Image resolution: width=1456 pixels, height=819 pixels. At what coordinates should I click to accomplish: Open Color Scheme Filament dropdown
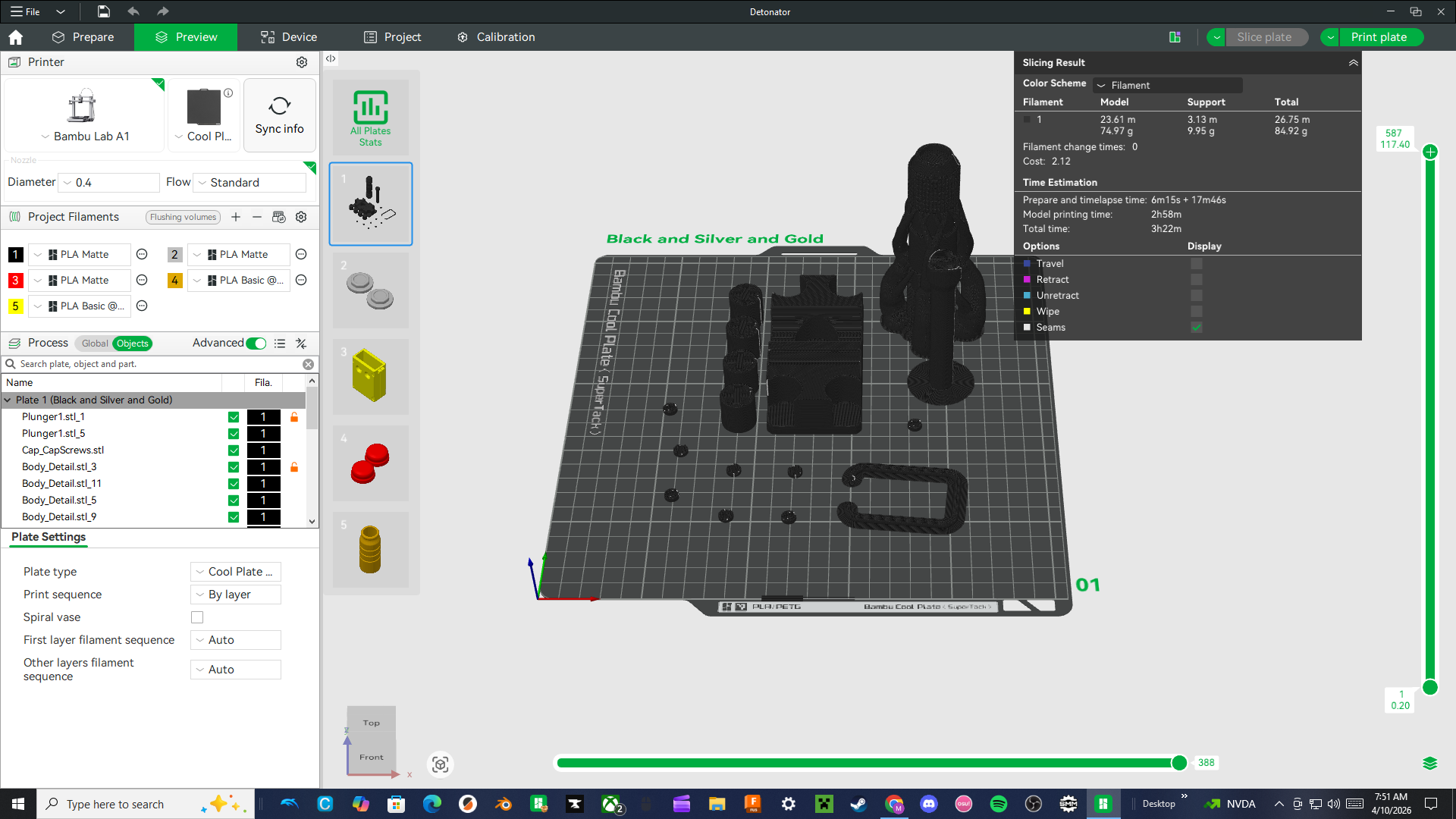[1168, 85]
